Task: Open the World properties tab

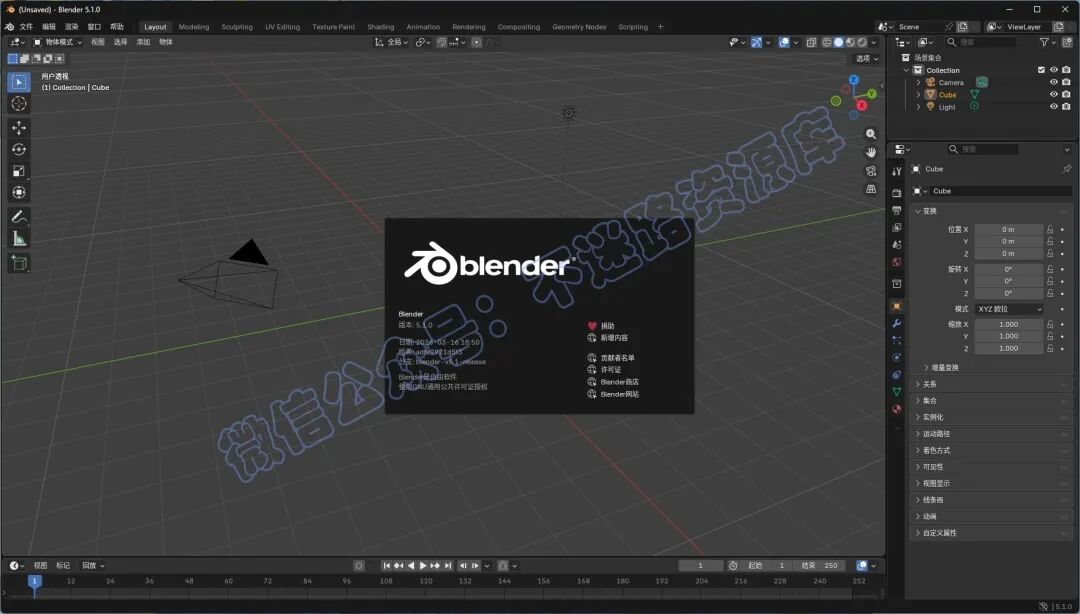Action: pyautogui.click(x=896, y=262)
